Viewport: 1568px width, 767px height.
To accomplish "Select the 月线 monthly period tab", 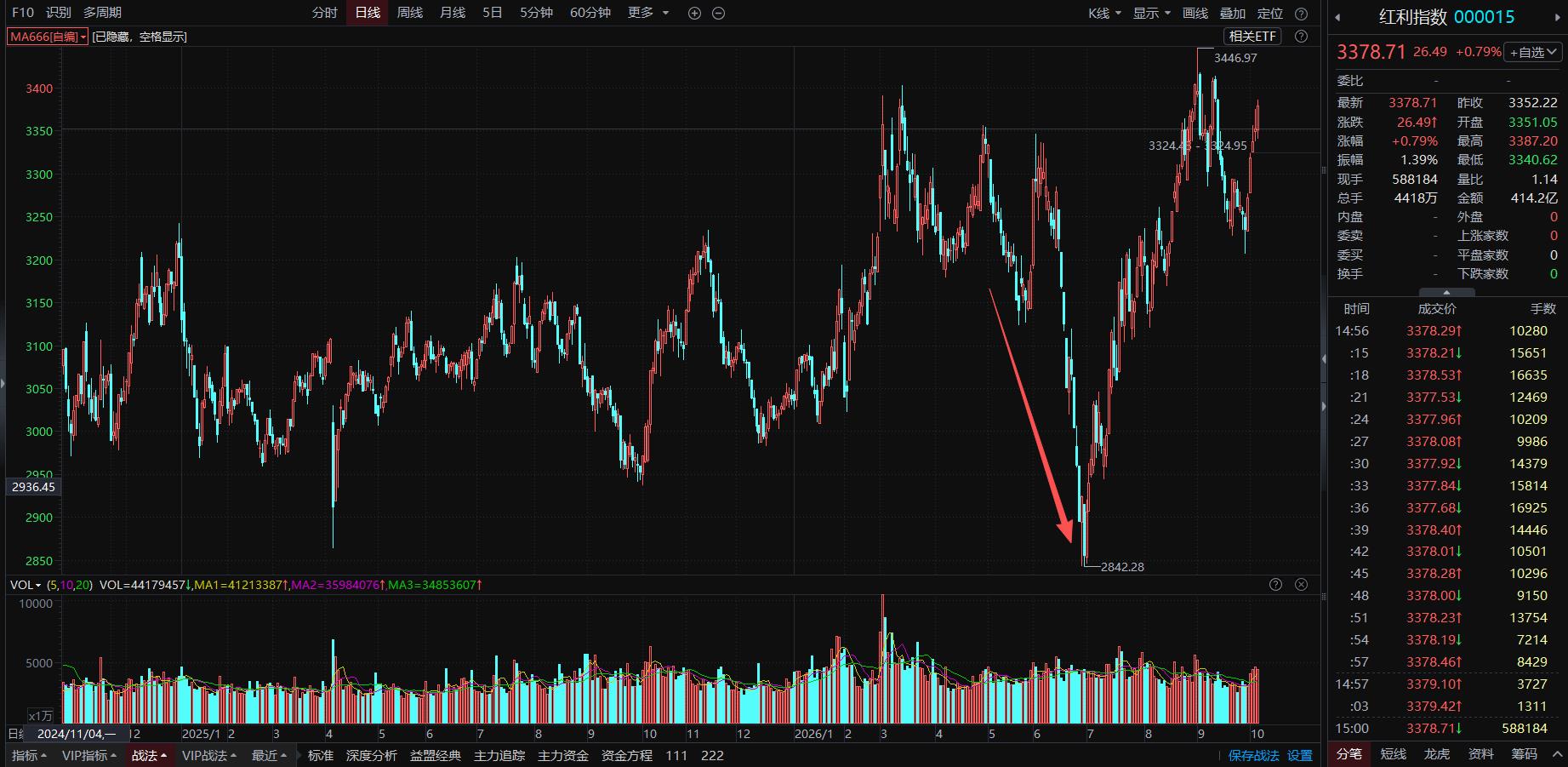I will 453,13.
